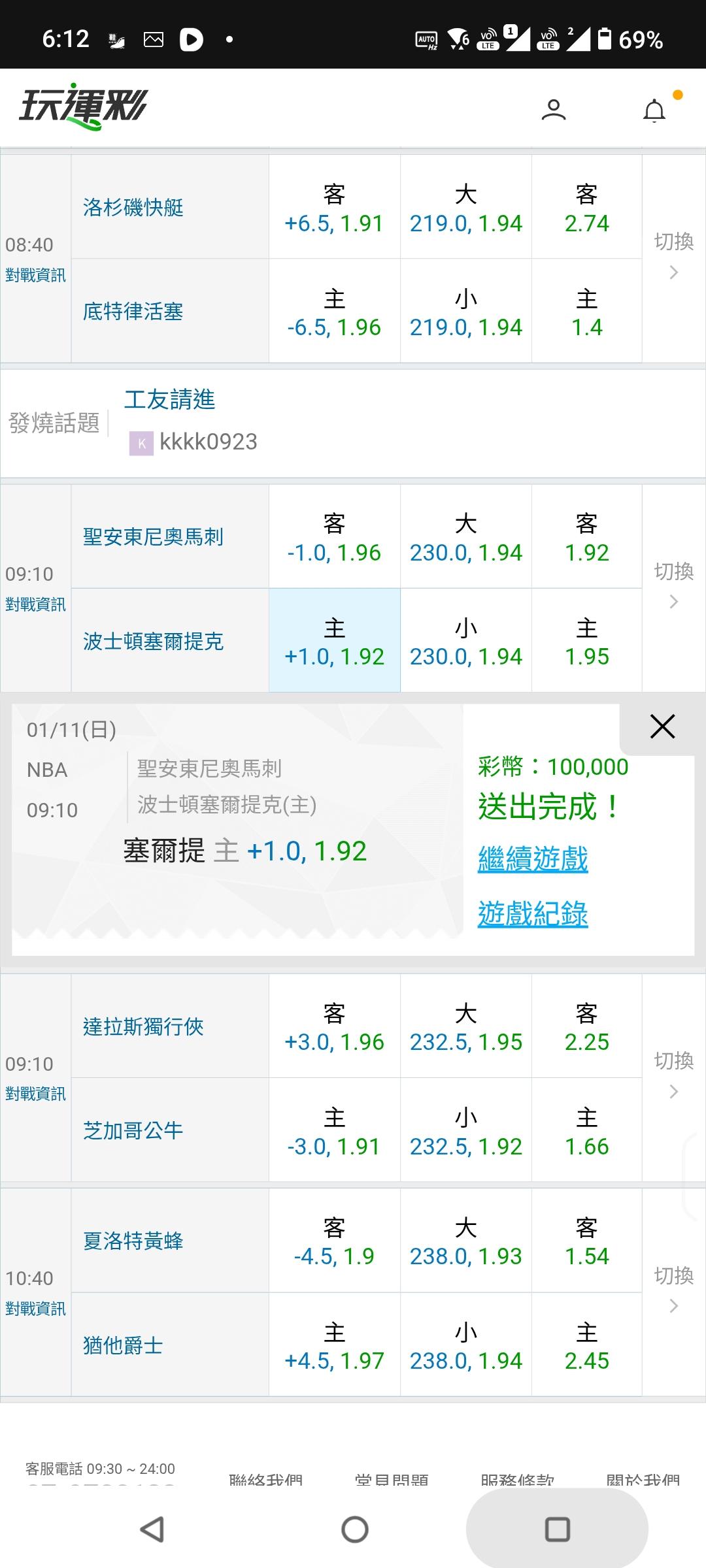This screenshot has height=1568, width=706.
Task: Open the 遊戲紀錄 link
Action: tap(533, 914)
